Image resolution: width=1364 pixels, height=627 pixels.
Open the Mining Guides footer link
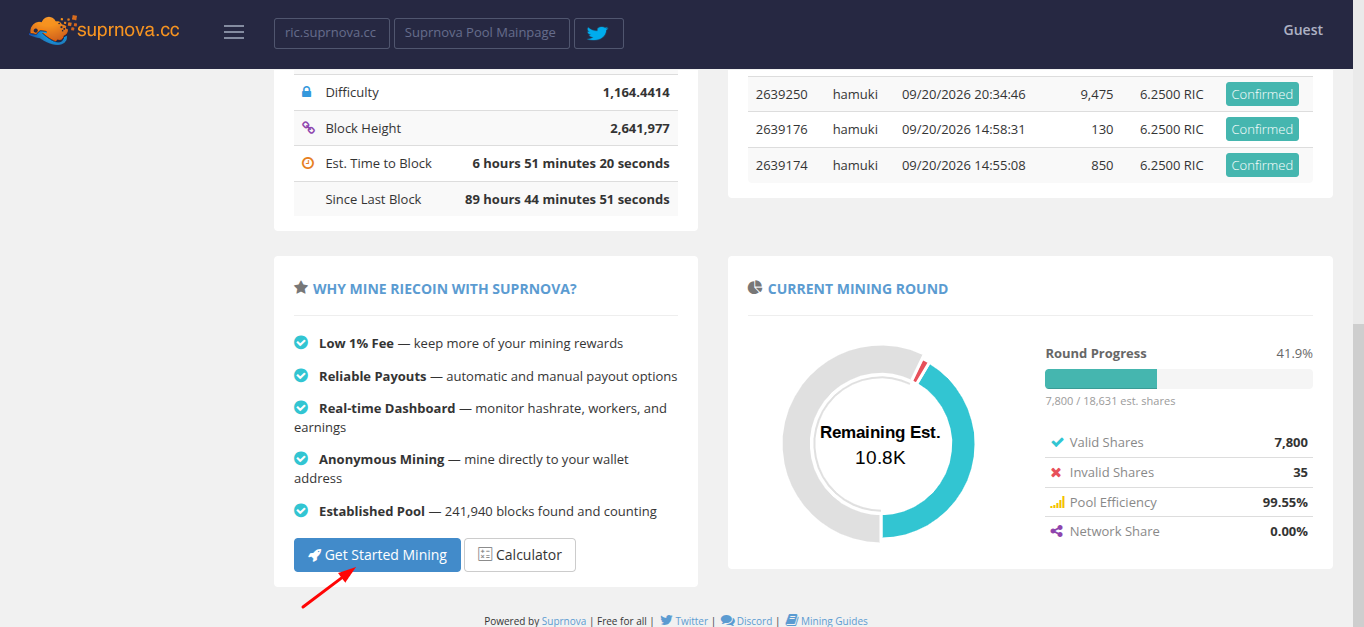click(x=826, y=621)
